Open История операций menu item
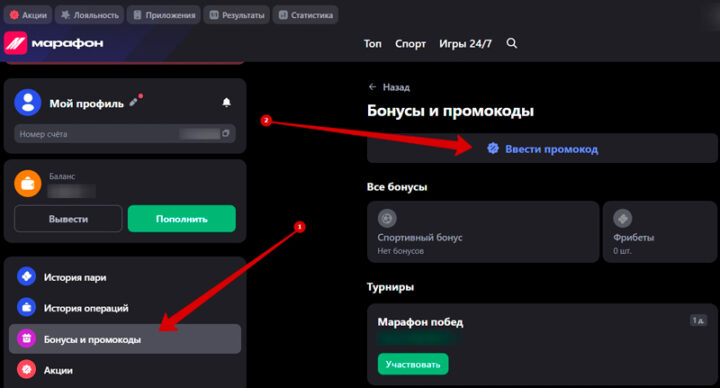 125,308
